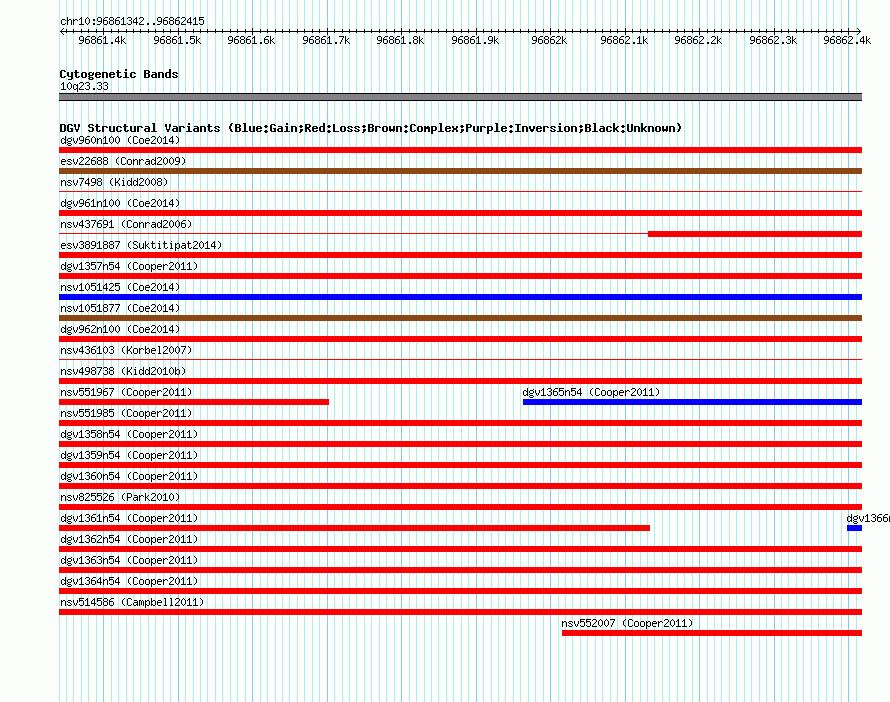Viewport: 890px width, 702px height.
Task: Click the brown nsv1051877 complex bar
Action: point(460,318)
